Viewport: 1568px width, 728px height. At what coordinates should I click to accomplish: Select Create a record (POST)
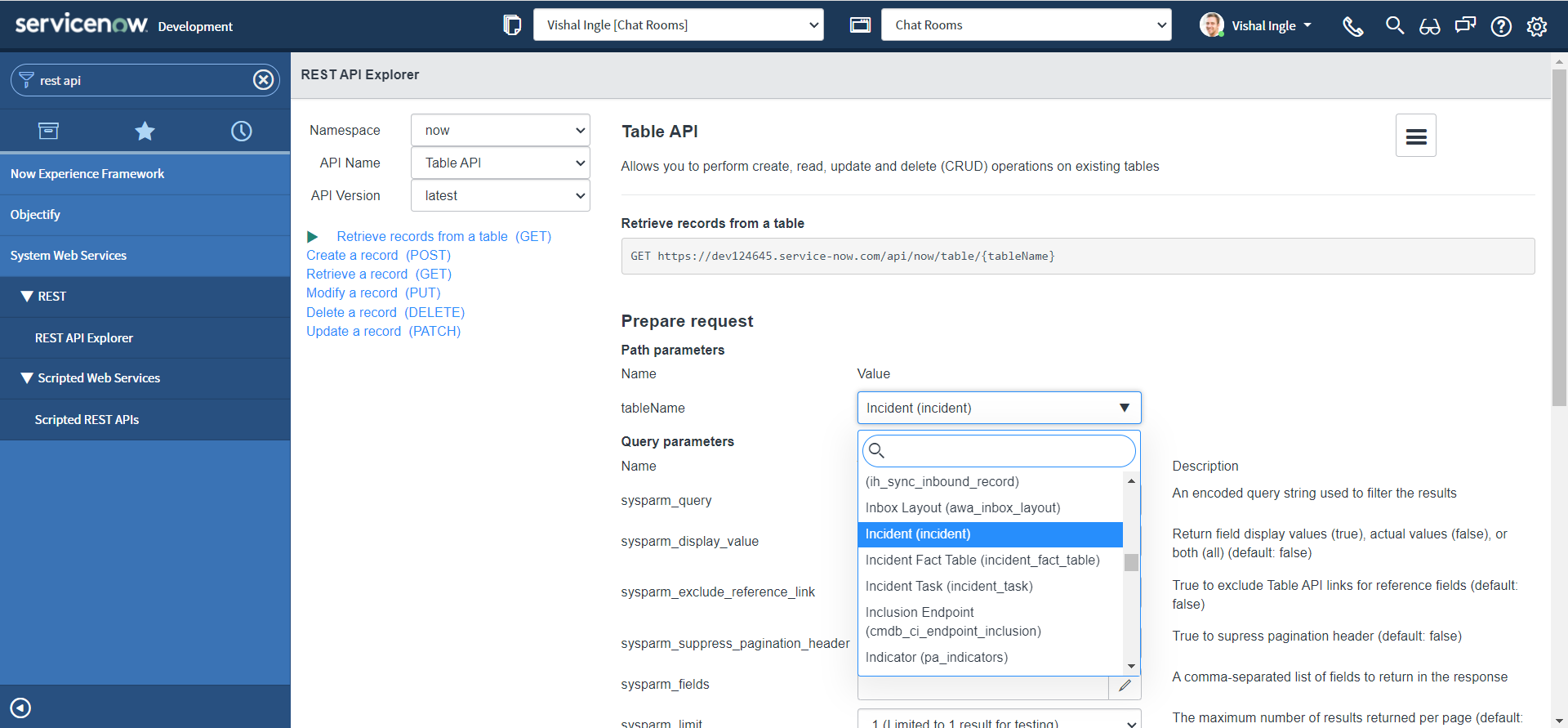(x=378, y=256)
